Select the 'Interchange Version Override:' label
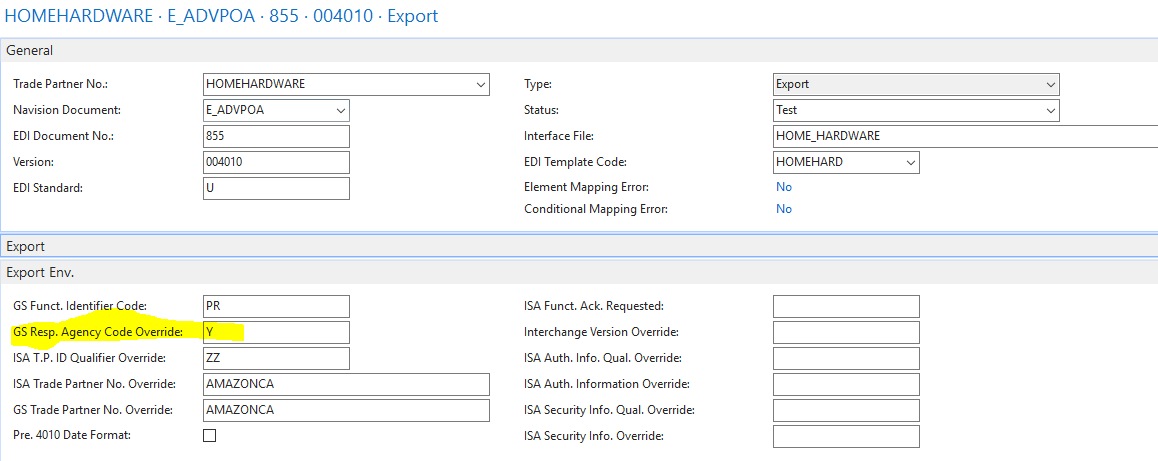 pyautogui.click(x=601, y=332)
